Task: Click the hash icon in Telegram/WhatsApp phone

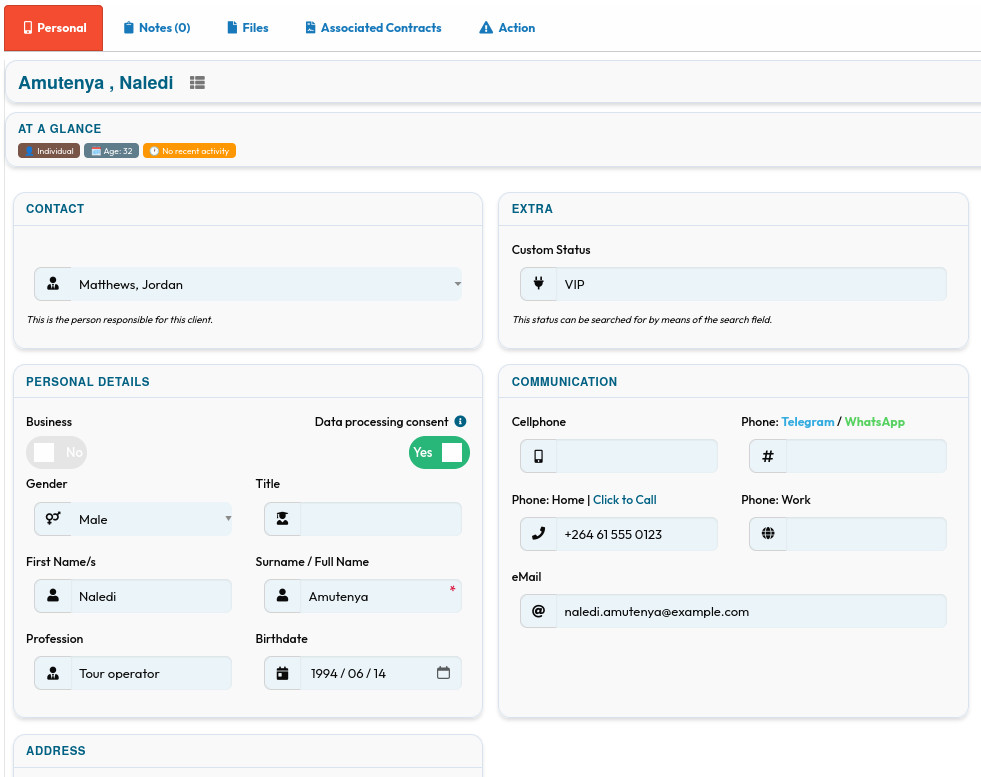Action: (x=768, y=456)
